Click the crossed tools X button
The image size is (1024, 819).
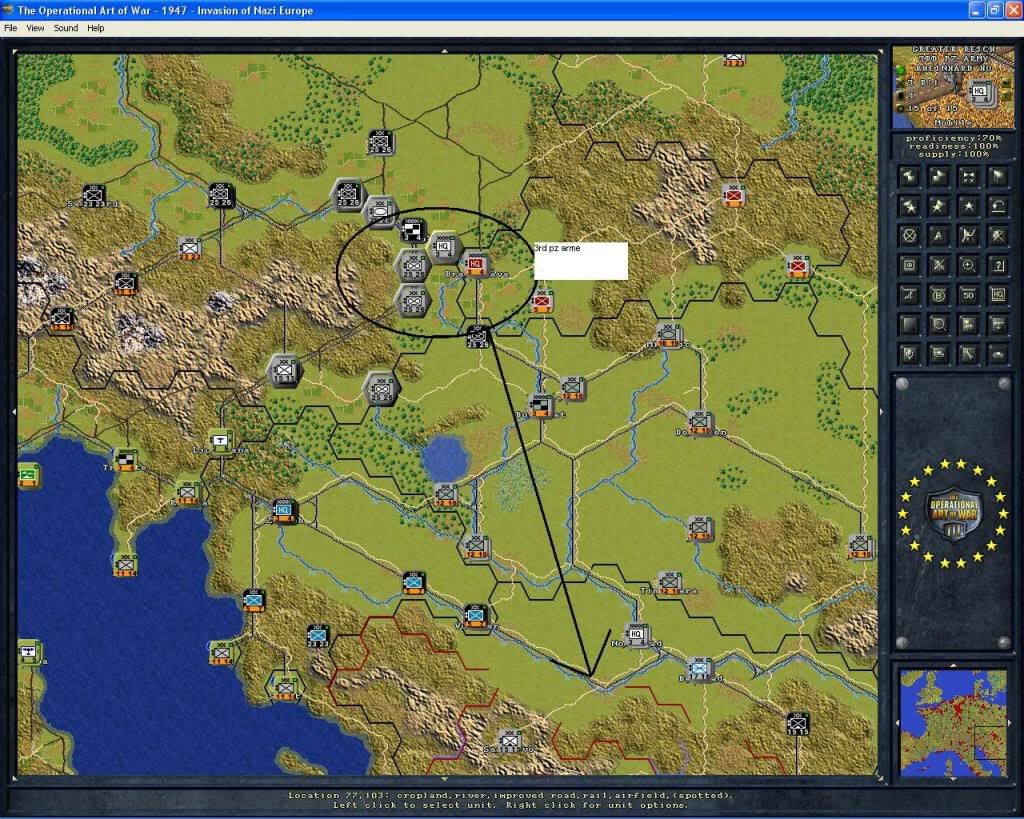(998, 236)
